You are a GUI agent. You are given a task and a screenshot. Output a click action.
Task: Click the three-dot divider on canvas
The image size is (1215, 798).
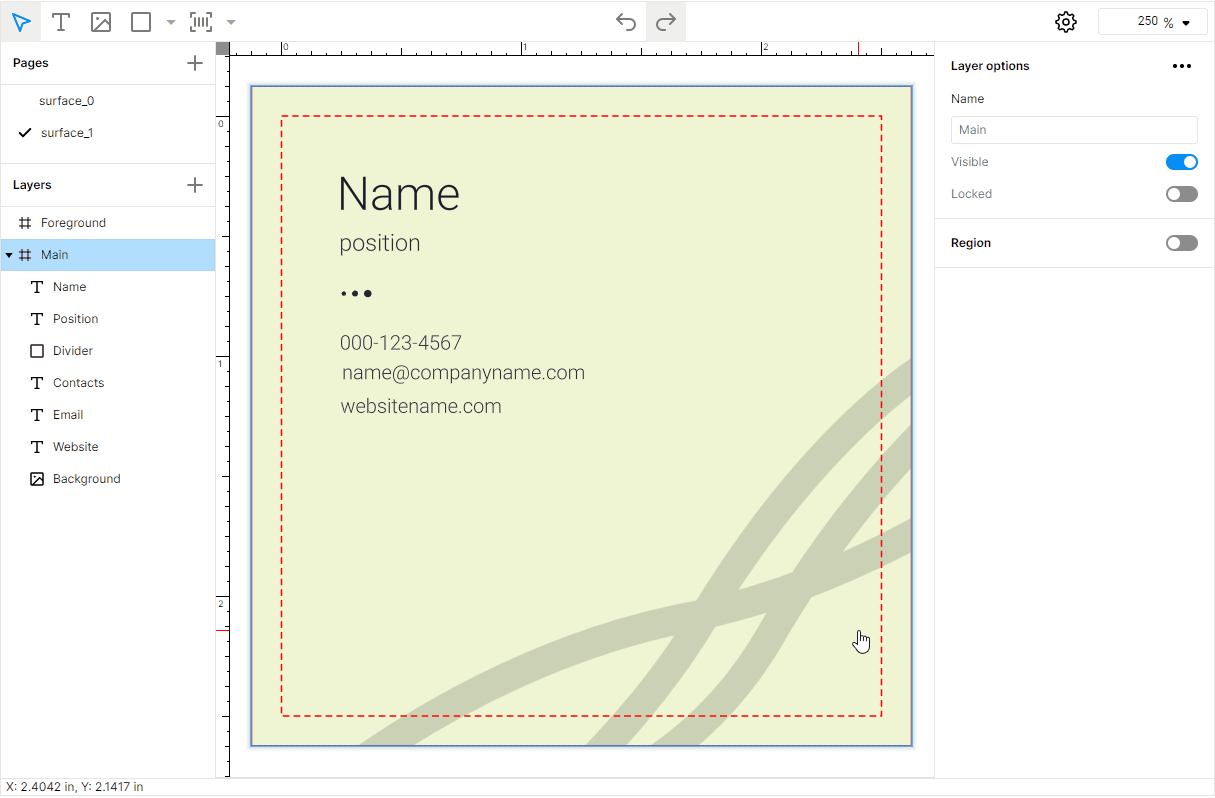(x=357, y=294)
